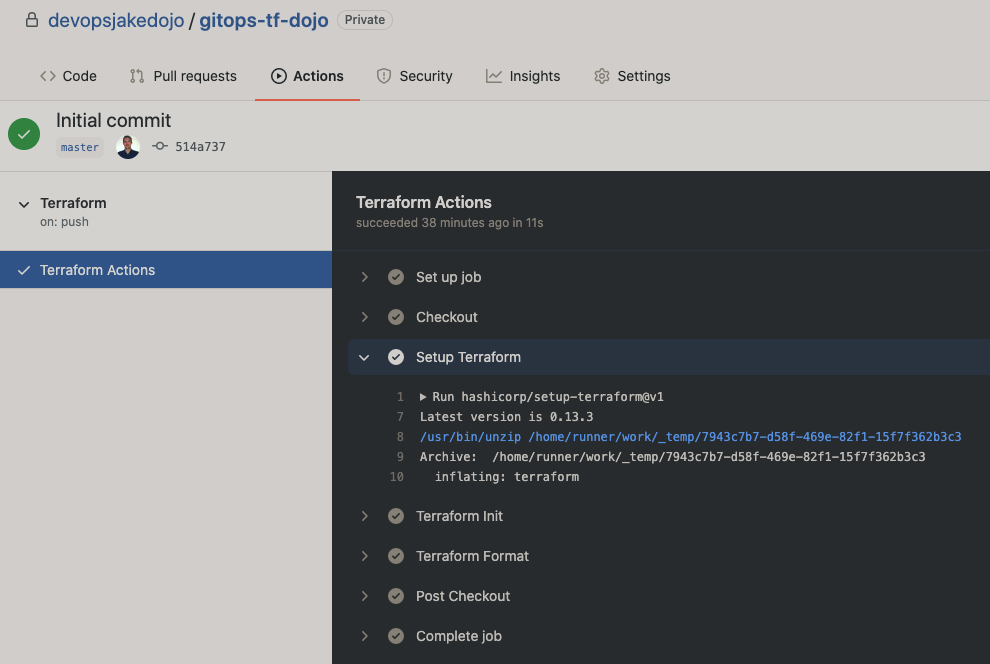Click the Post Checkout step title
Viewport: 990px width, 664px height.
463,596
